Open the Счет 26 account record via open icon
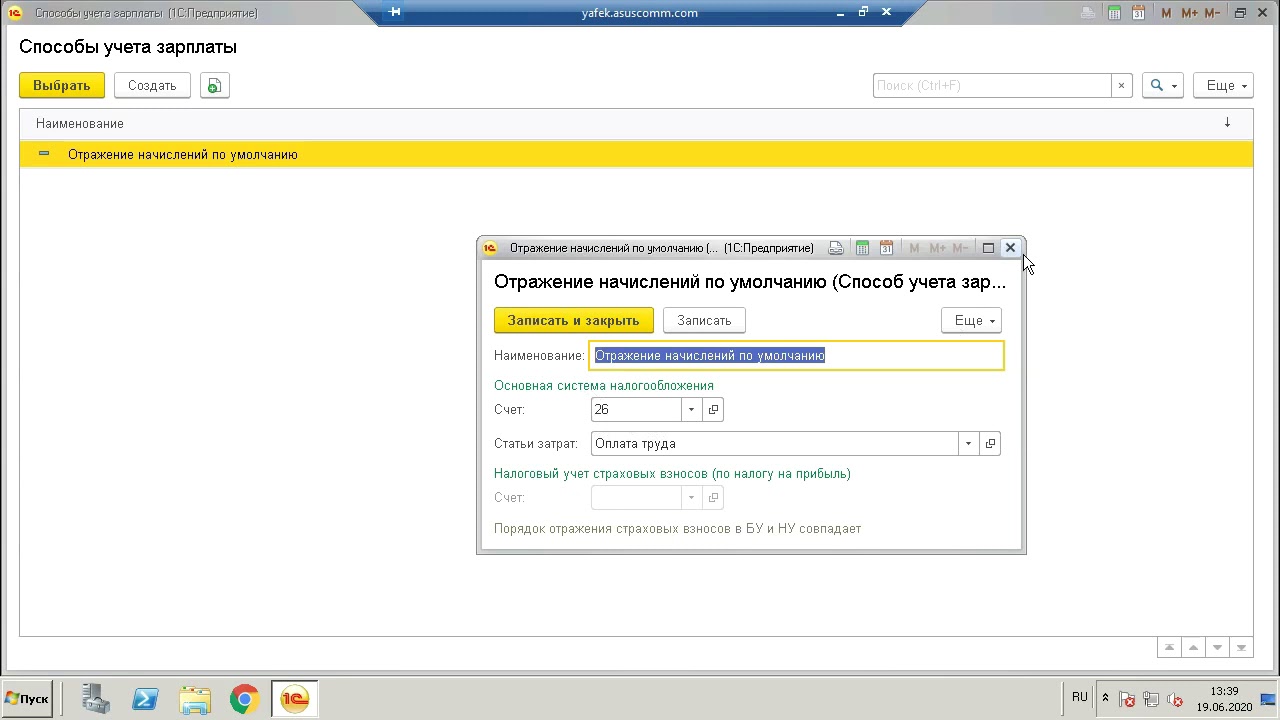 pos(713,410)
